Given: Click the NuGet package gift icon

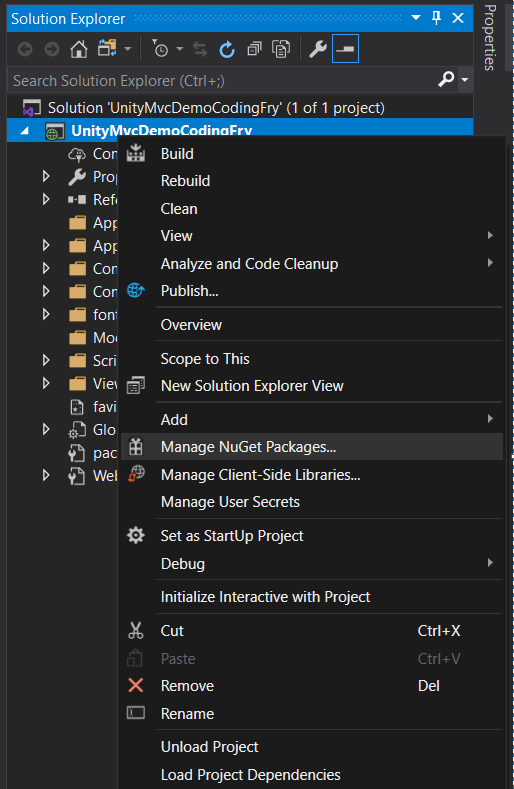Looking at the screenshot, I should [x=136, y=446].
